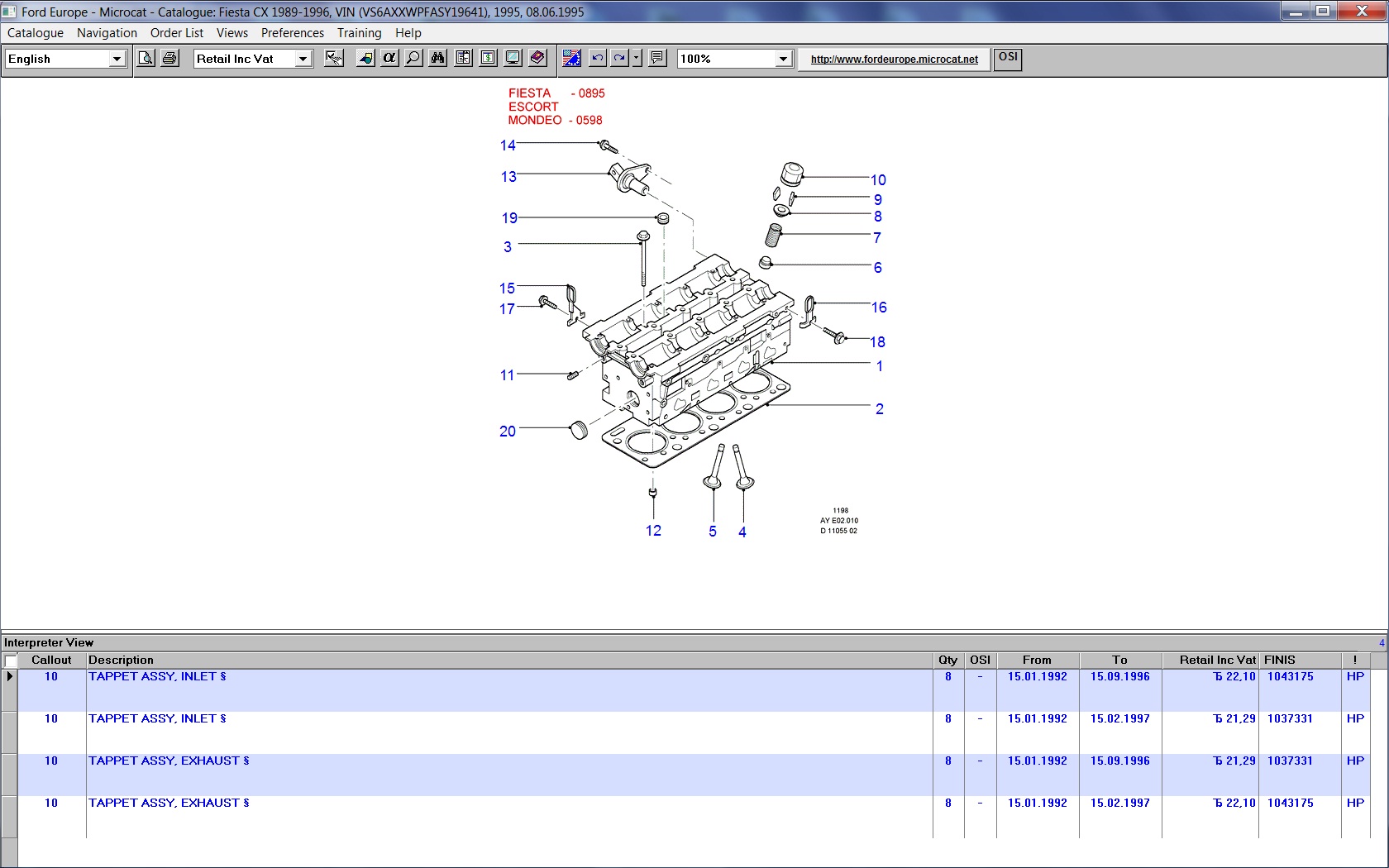Click callout 11 on the diagram

click(507, 375)
